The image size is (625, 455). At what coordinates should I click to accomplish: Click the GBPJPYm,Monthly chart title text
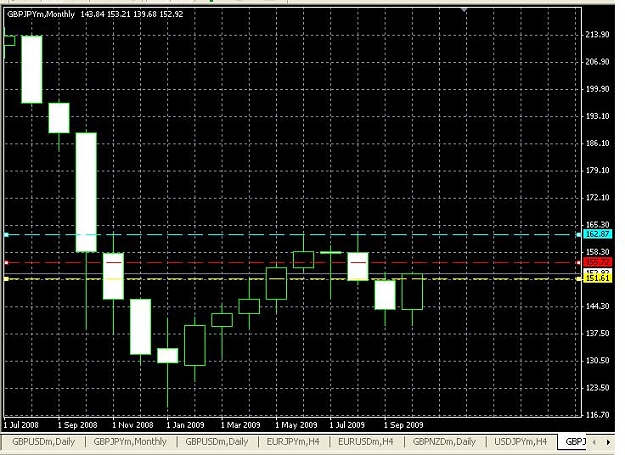pyautogui.click(x=41, y=14)
